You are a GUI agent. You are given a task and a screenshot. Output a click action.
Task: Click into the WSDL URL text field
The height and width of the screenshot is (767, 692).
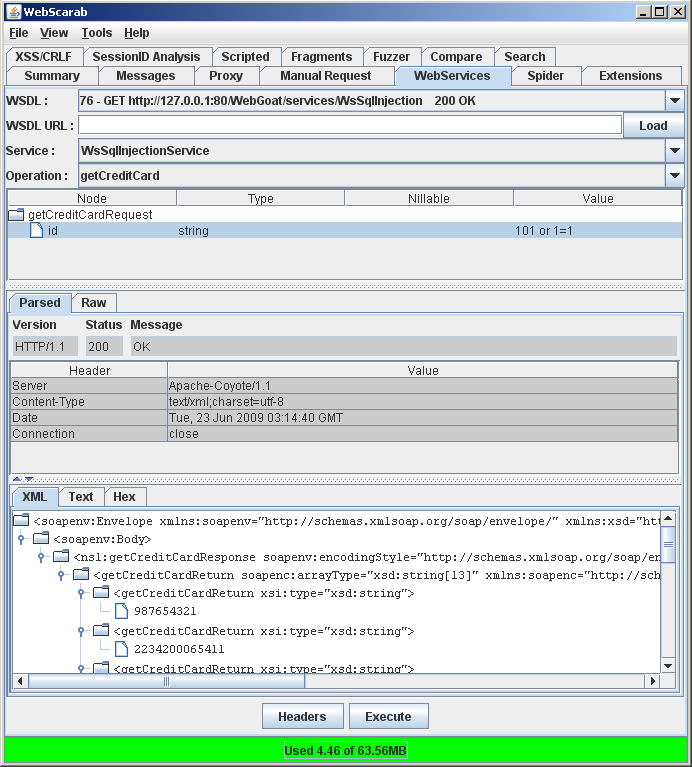tap(350, 126)
